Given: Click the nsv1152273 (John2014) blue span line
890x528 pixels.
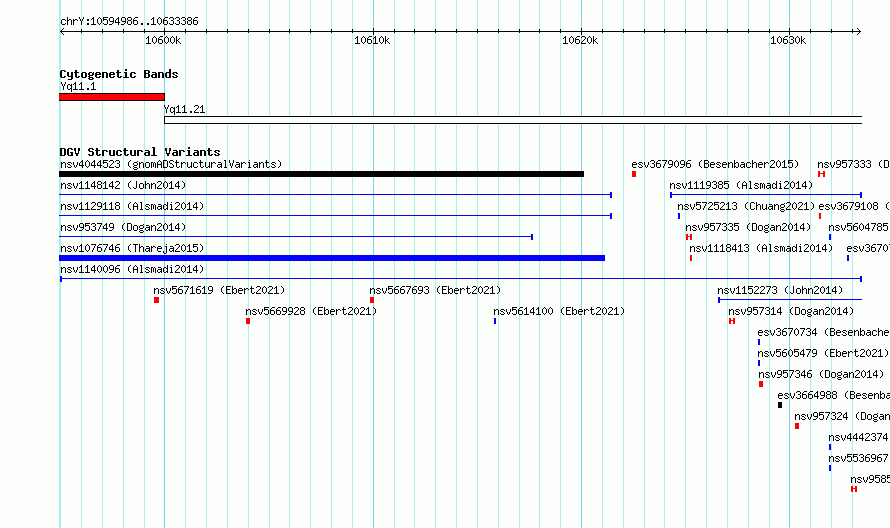Looking at the screenshot, I should click(790, 300).
